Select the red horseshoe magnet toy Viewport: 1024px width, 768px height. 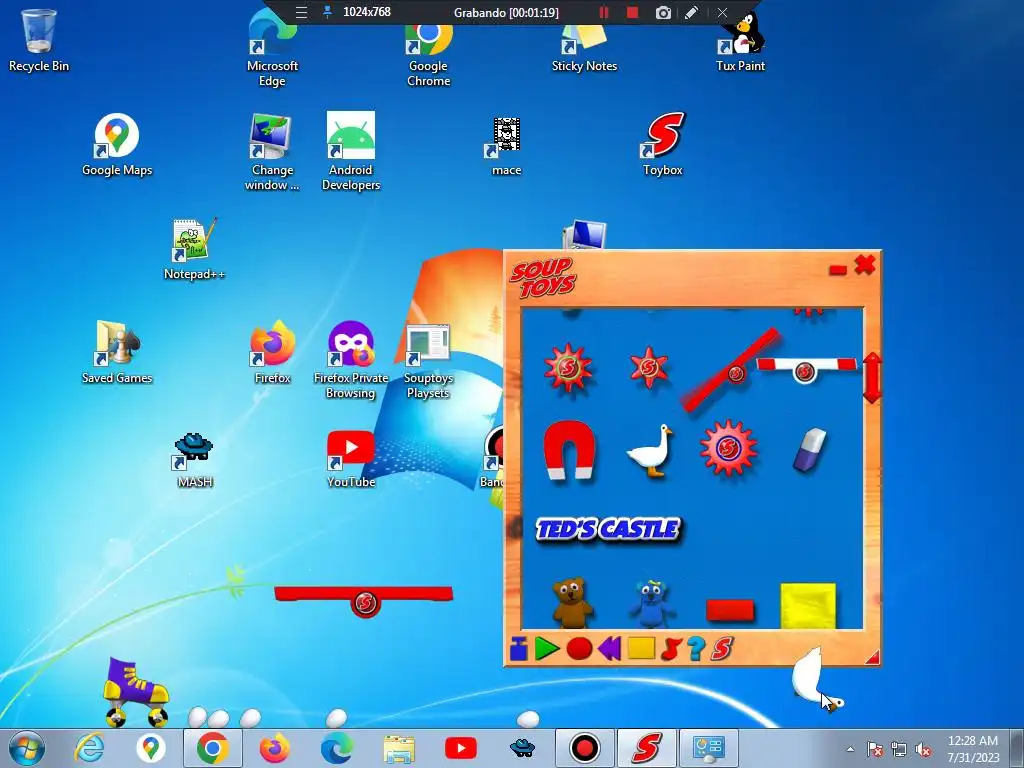pyautogui.click(x=569, y=450)
